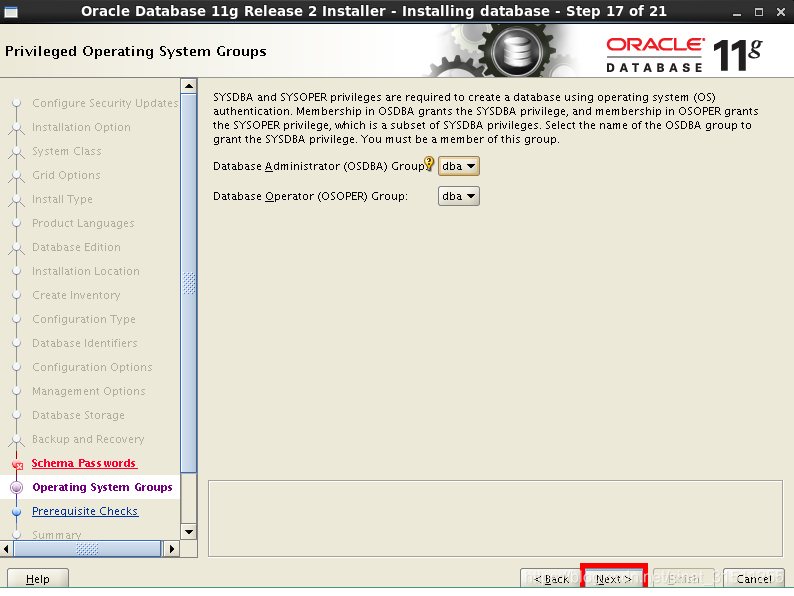Click the Schema Passwords error icon
Viewport: 794px width, 596px height.
(17, 464)
